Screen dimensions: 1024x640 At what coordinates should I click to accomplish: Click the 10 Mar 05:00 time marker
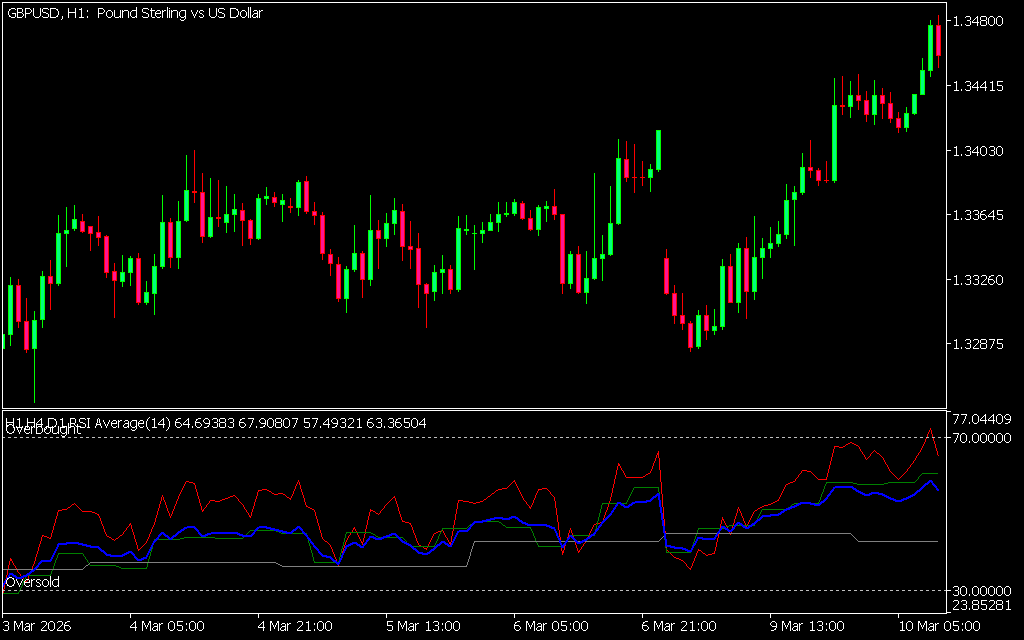[x=937, y=626]
